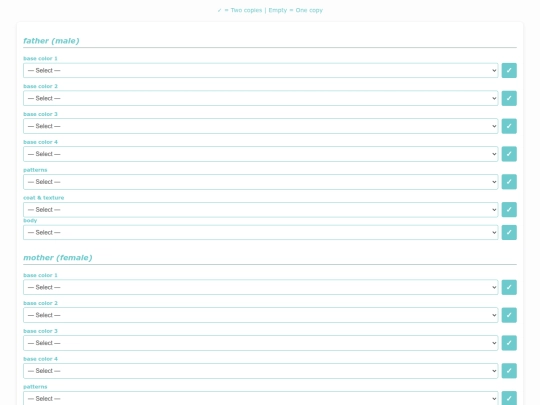Click the 'father (male)' section heading
Viewport: 540px width, 405px height.
click(x=51, y=41)
